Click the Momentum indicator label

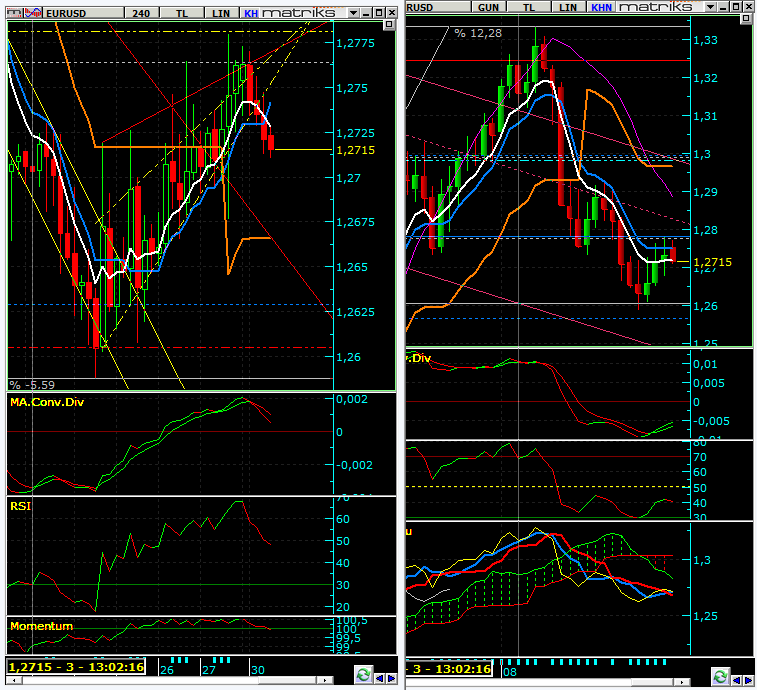(x=41, y=625)
